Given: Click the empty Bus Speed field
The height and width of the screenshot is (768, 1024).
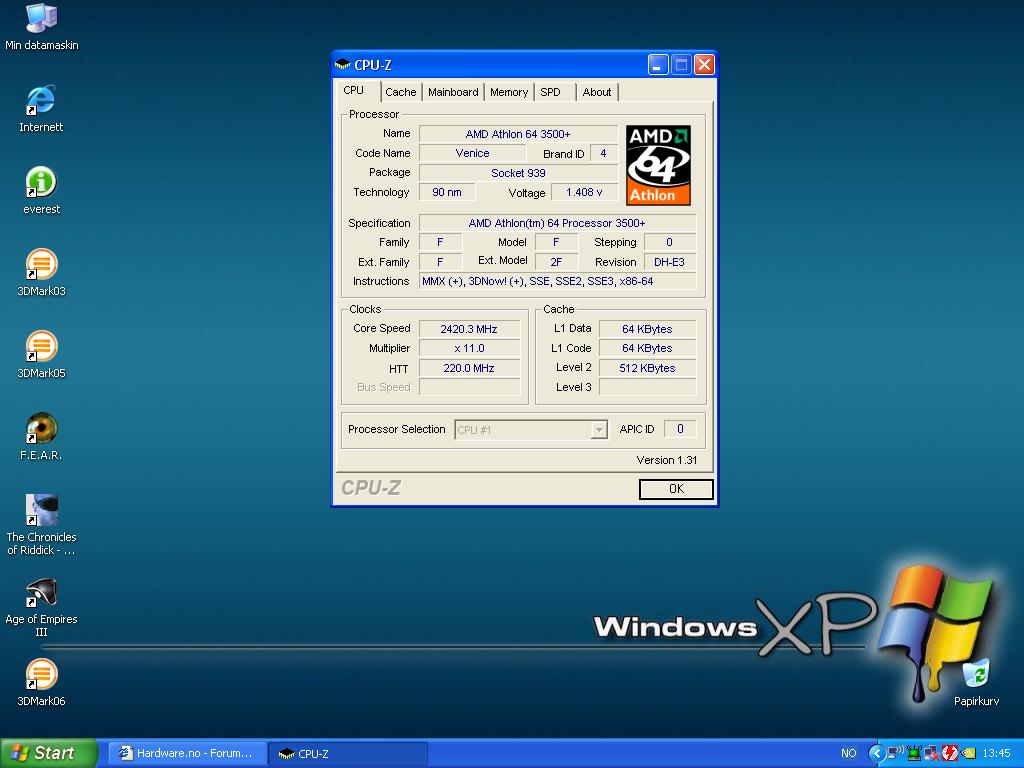Looking at the screenshot, I should pos(469,387).
